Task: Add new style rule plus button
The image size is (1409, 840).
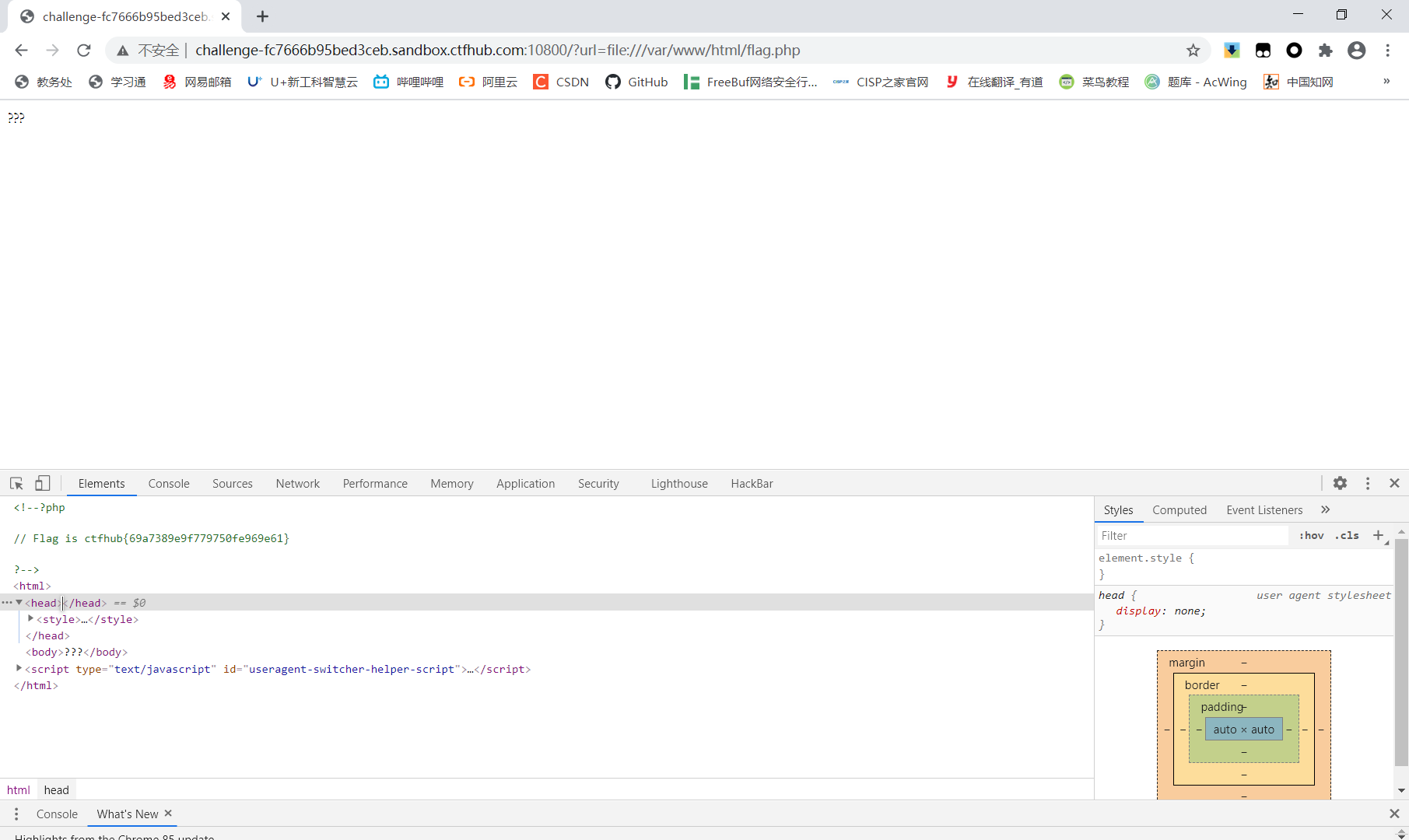Action: click(x=1379, y=535)
